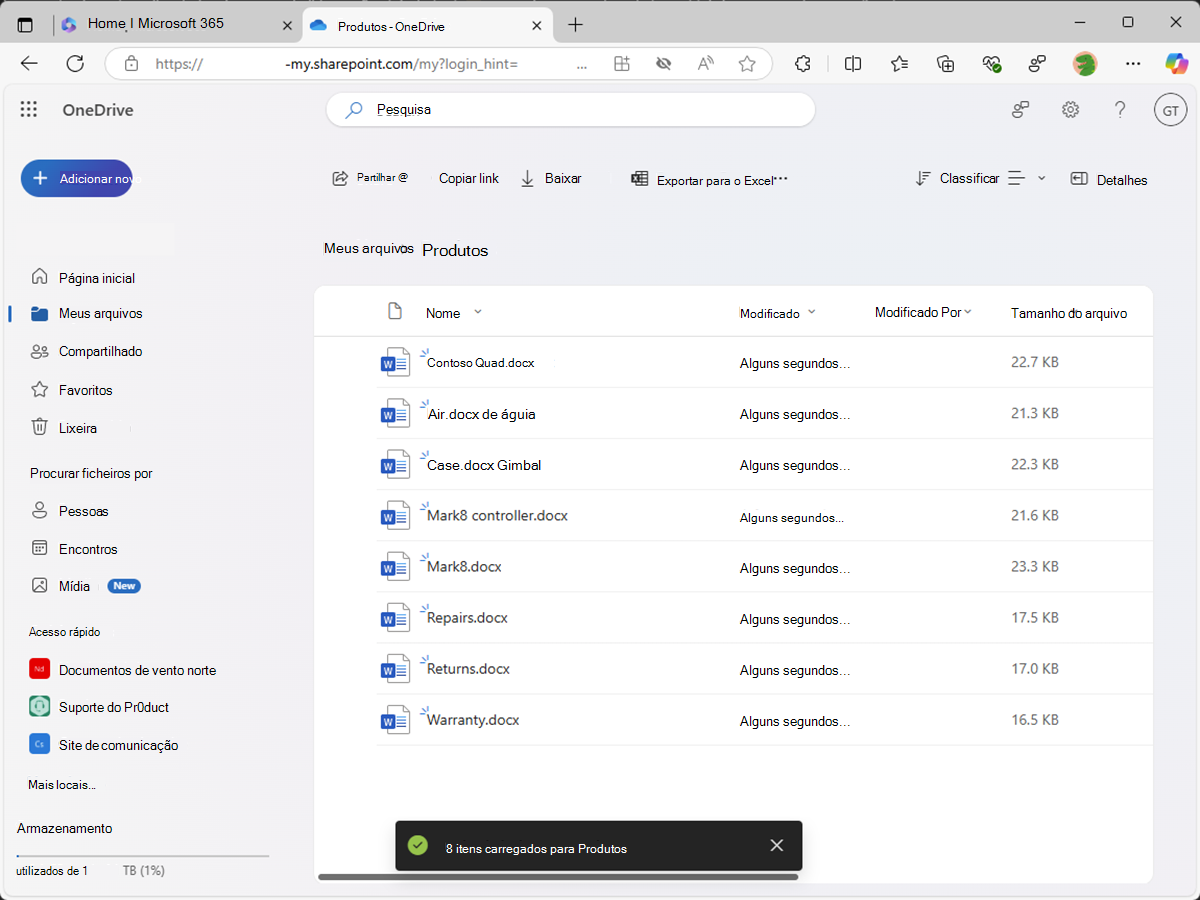Screen dimensions: 1200x900
Task: Open the Detalhes pane
Action: coord(1109,180)
